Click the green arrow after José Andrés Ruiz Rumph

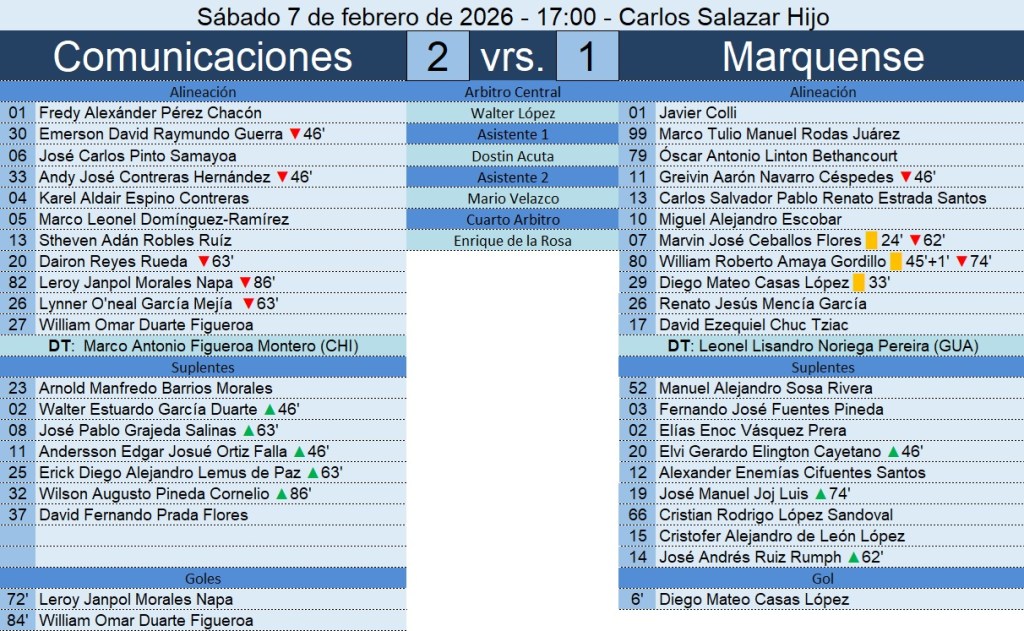853,557
